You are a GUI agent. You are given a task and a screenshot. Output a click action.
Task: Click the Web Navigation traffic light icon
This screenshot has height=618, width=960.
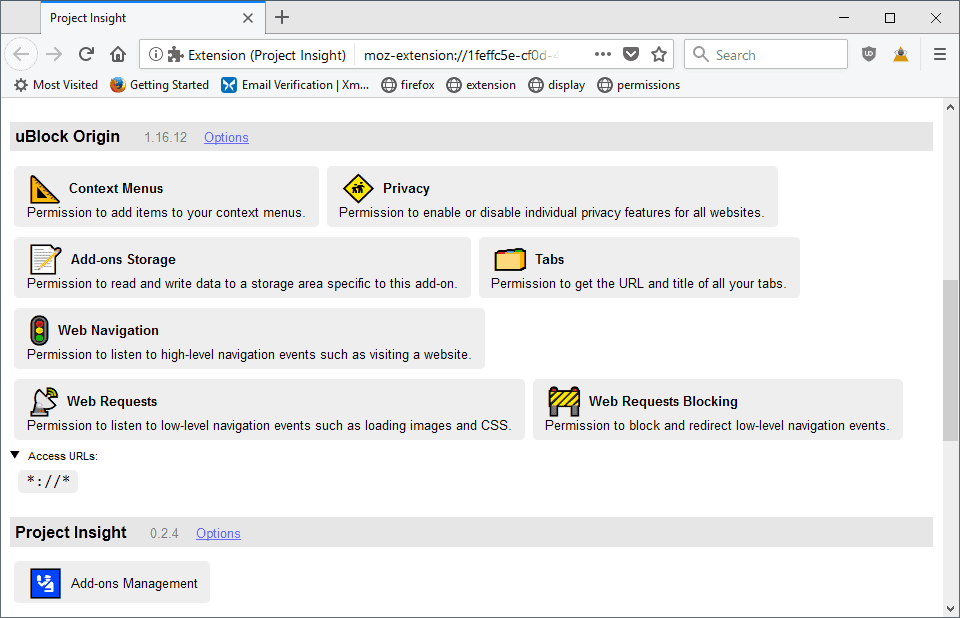pos(39,331)
